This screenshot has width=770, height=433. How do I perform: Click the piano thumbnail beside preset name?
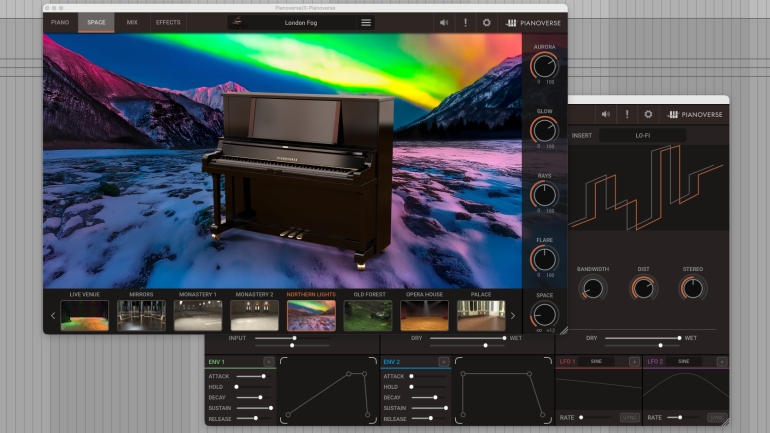click(237, 22)
